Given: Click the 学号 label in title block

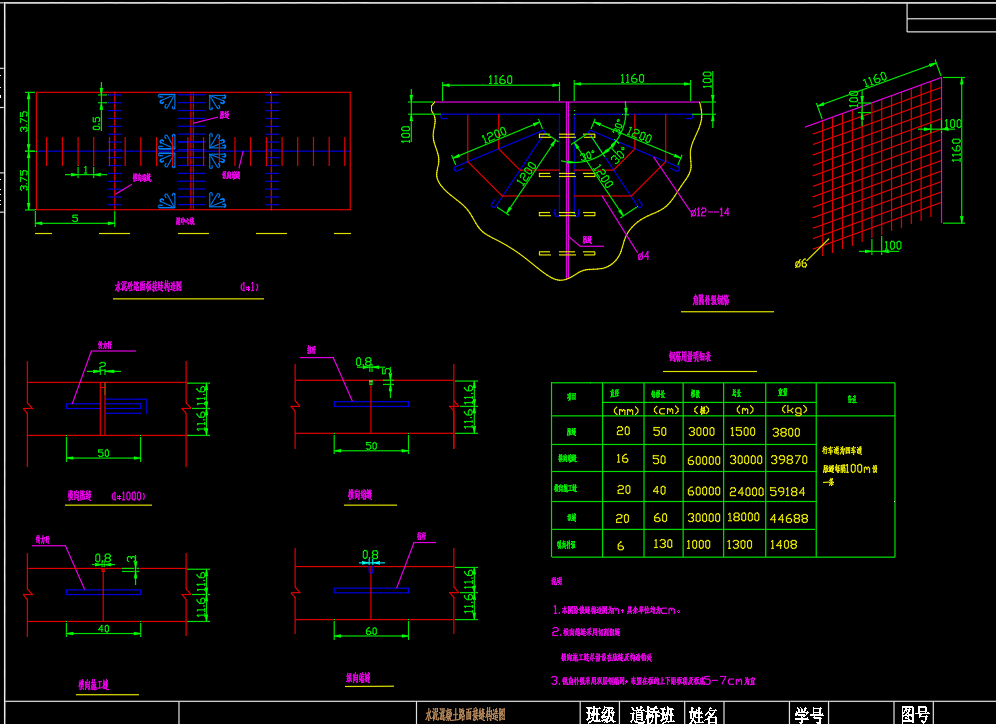Looking at the screenshot, I should (808, 714).
